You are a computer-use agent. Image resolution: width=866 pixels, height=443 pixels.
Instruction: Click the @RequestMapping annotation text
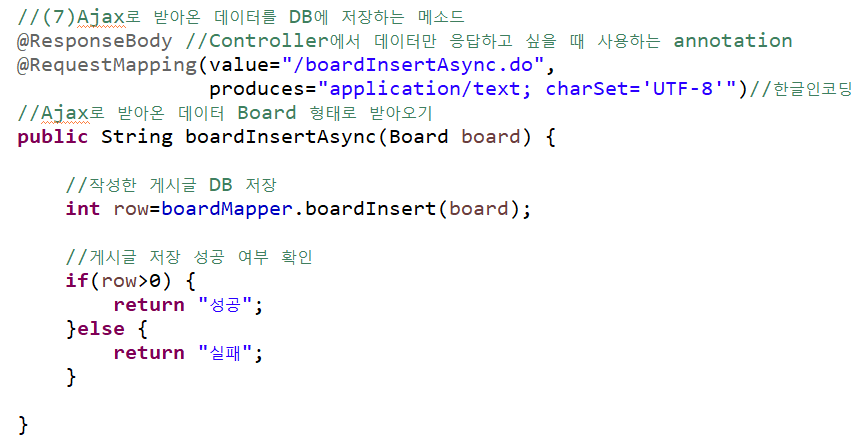[107, 65]
